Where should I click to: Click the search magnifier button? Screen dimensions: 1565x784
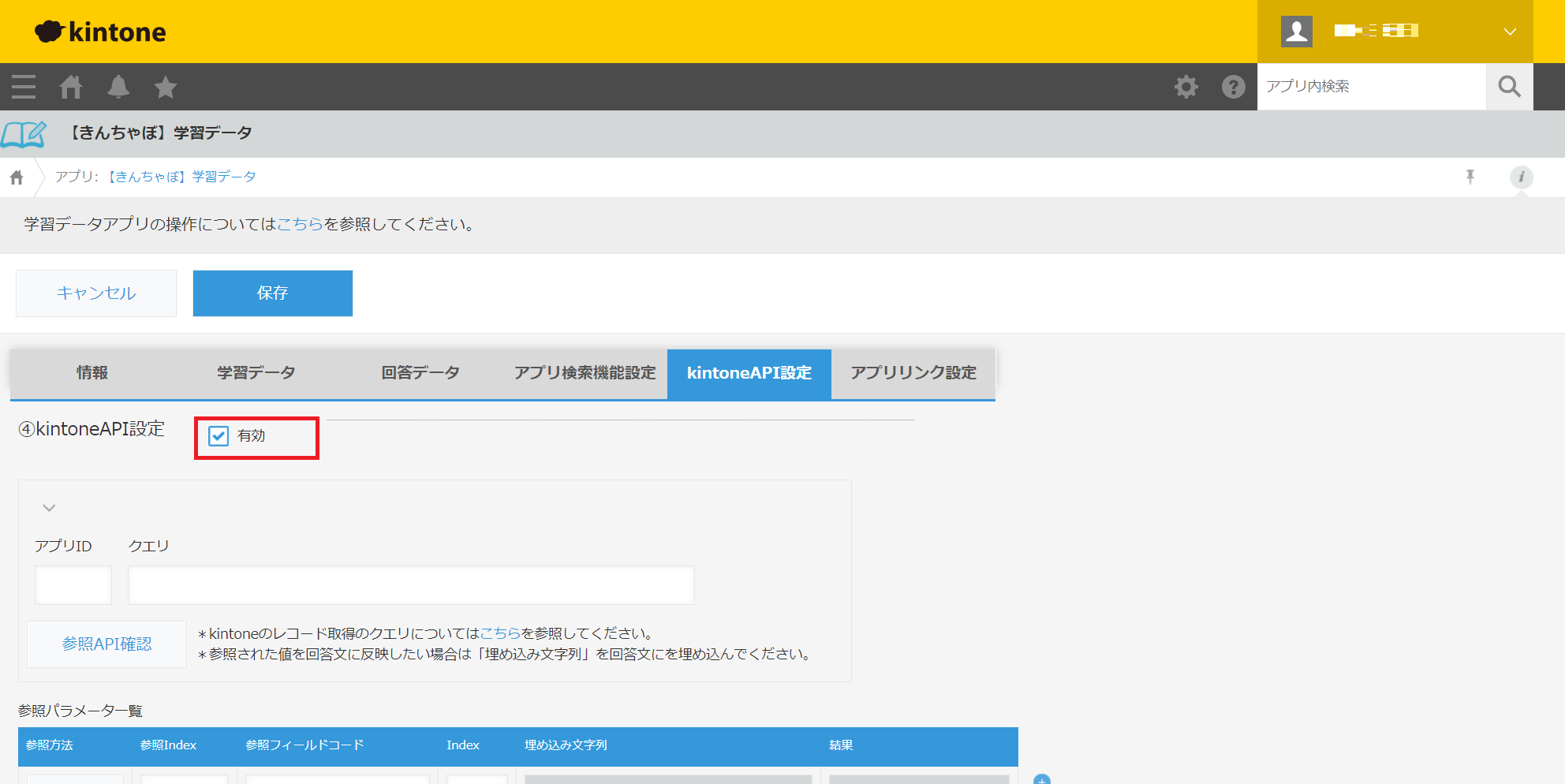1509,87
